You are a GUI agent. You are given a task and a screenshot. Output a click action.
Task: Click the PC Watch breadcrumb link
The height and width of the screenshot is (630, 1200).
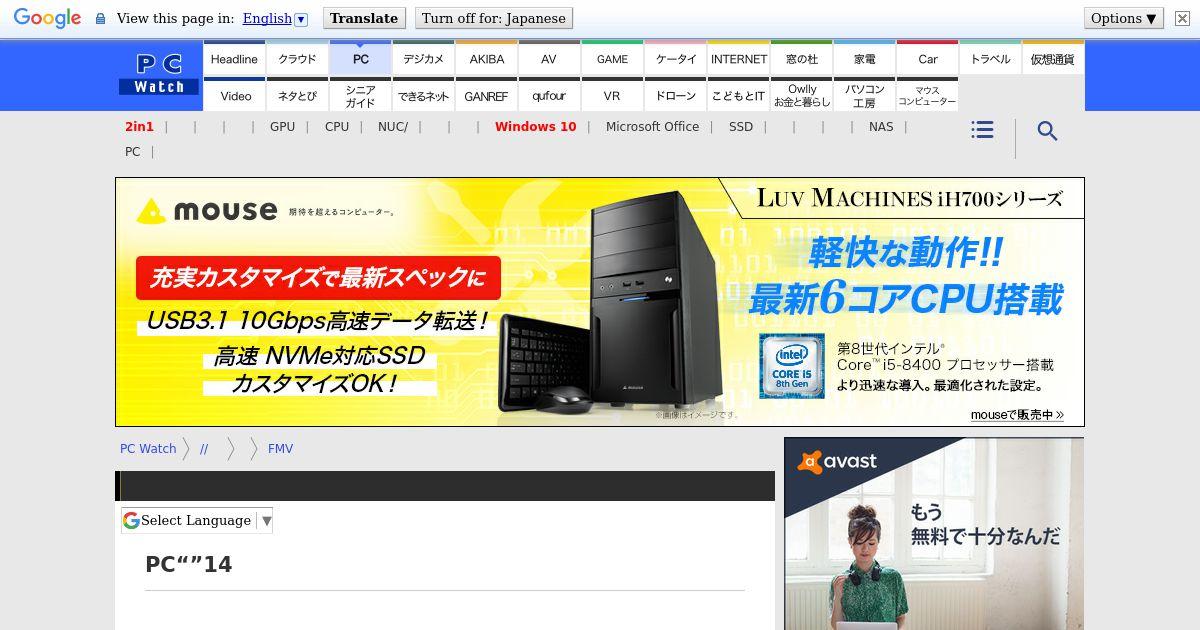point(148,448)
